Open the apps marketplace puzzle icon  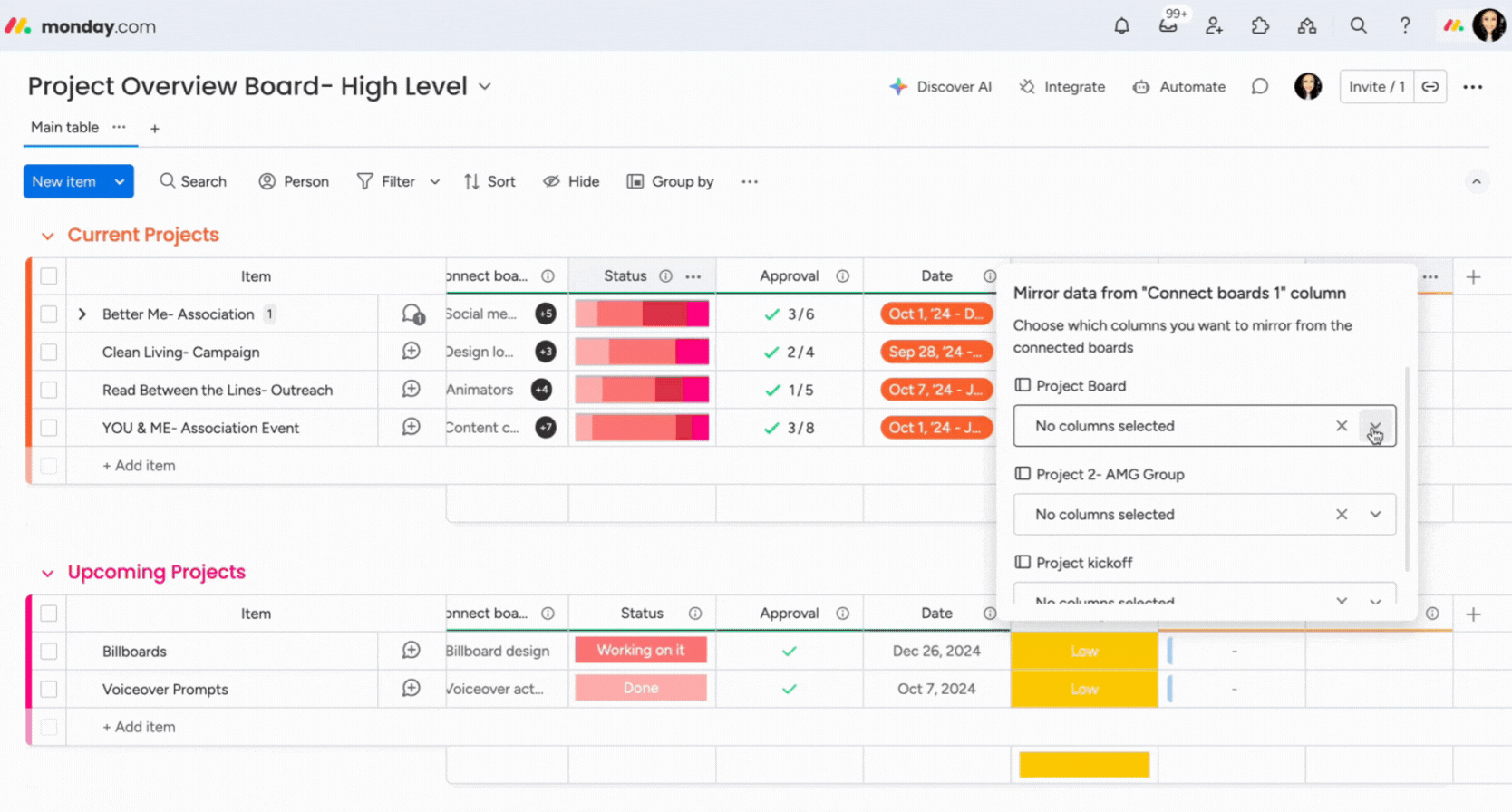point(1260,26)
